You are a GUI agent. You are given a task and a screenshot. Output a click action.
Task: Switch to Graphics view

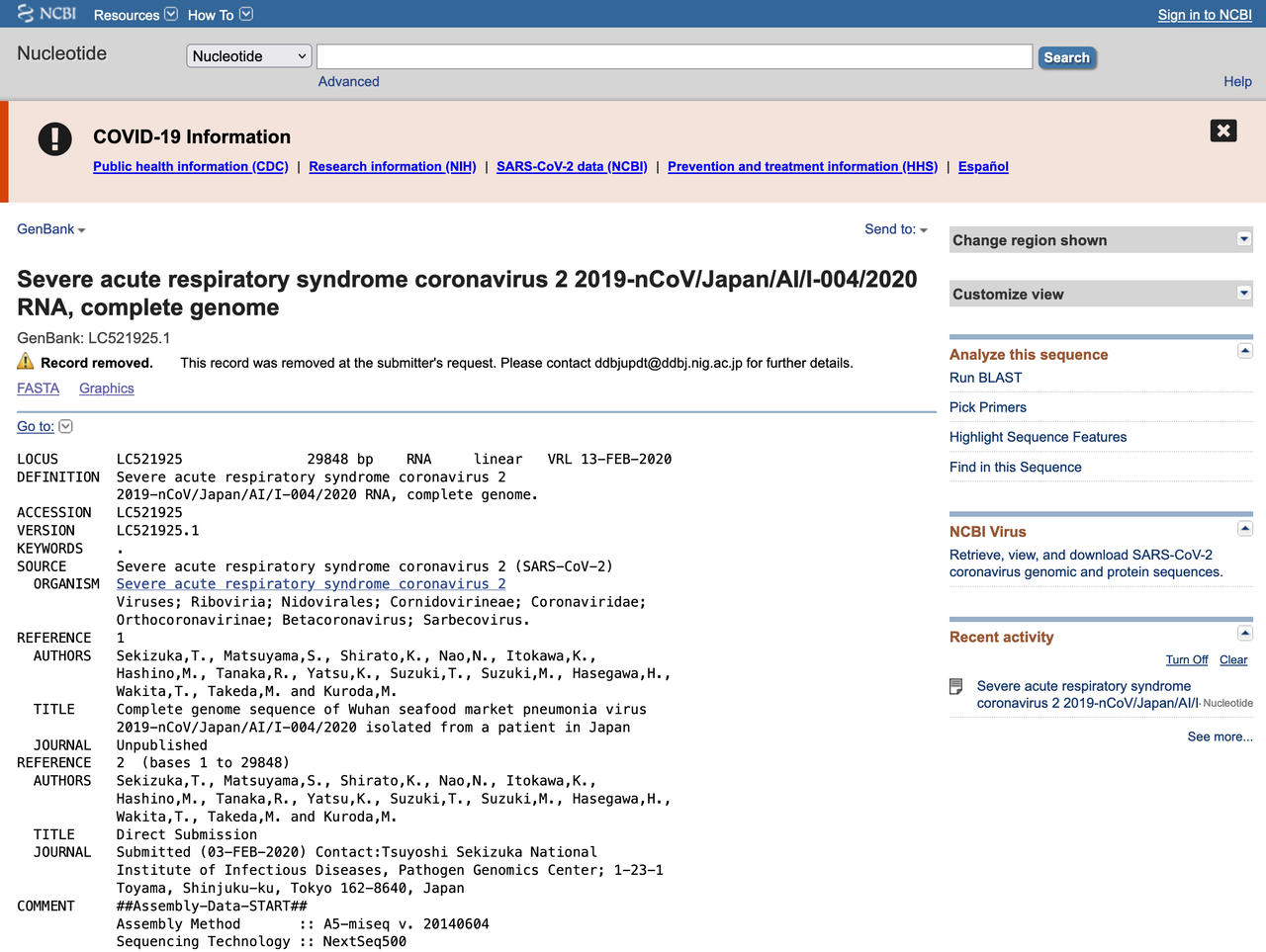coord(107,389)
